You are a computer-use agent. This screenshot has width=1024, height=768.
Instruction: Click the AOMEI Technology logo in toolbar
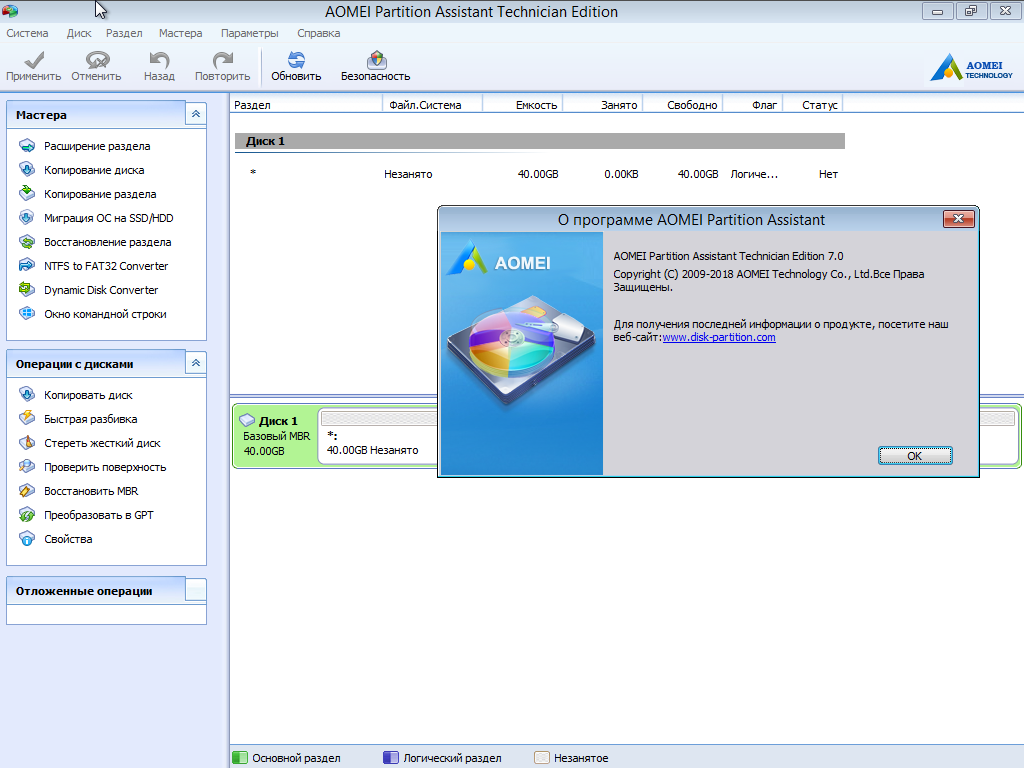[x=971, y=67]
